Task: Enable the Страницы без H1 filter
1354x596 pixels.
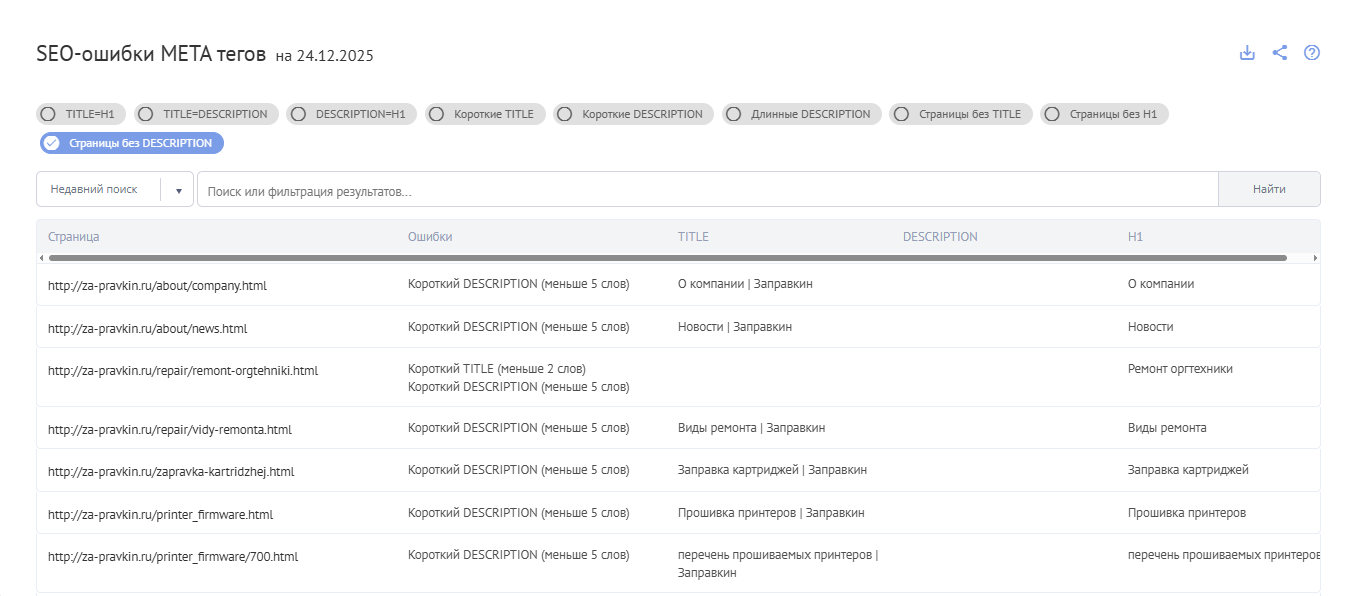Action: tap(1104, 114)
